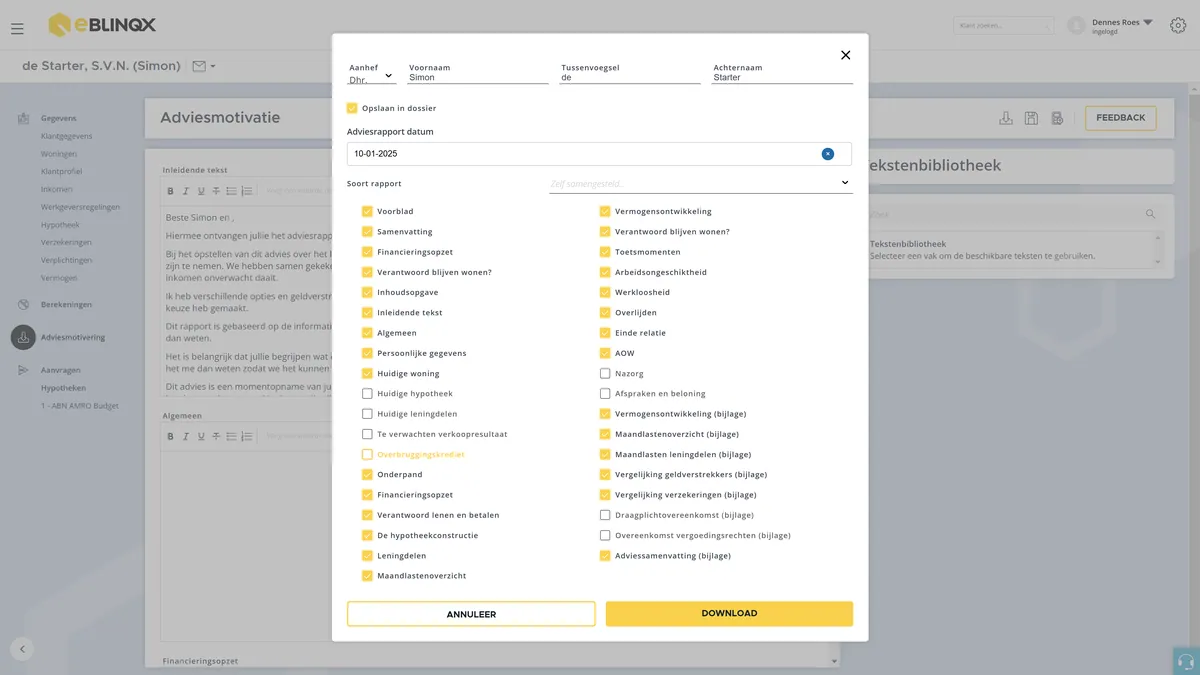This screenshot has width=1200, height=675.
Task: Click the Berekeningen sidebar icon
Action: 23,304
